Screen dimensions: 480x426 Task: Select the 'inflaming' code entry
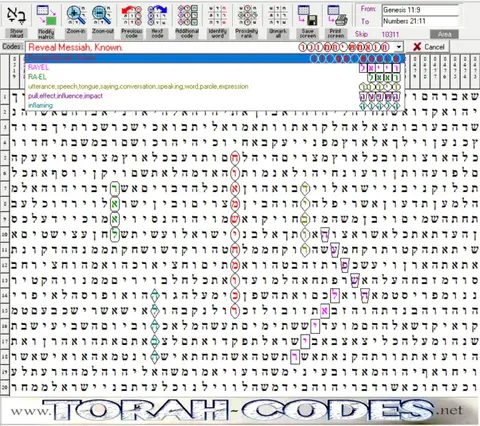coord(215,105)
